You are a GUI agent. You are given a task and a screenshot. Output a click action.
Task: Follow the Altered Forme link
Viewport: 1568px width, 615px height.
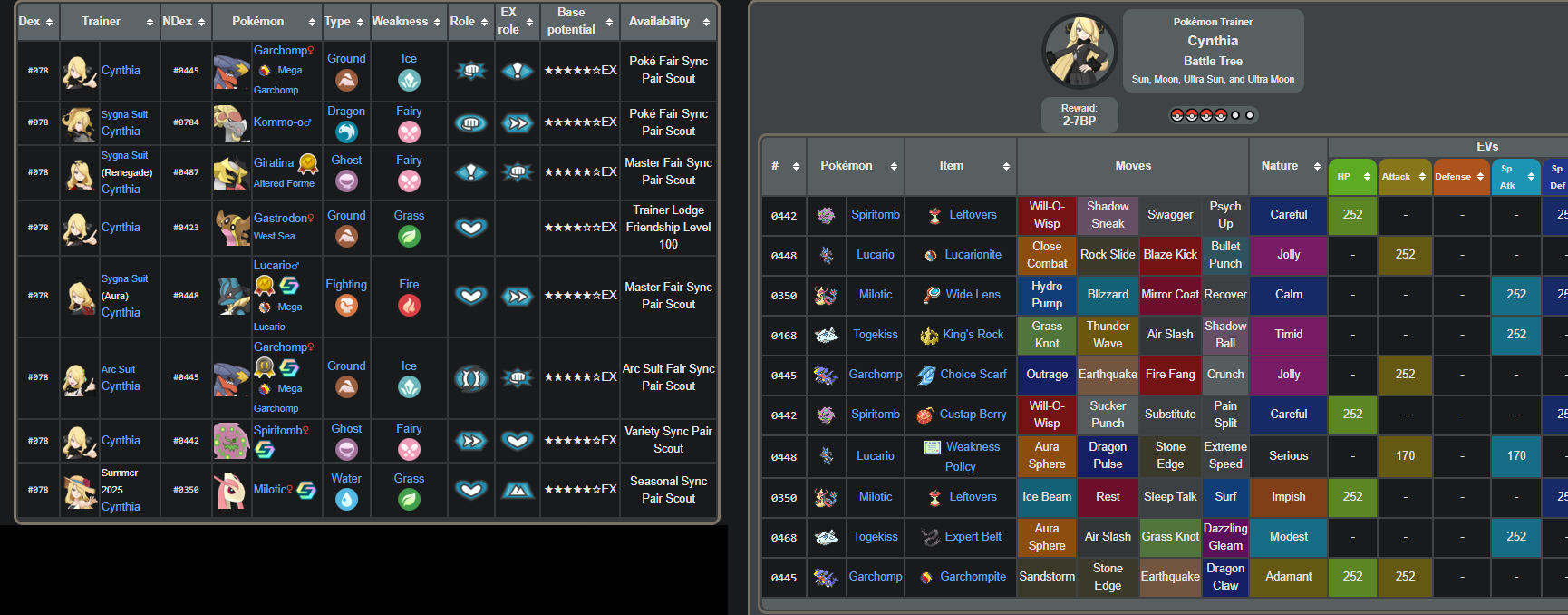[x=284, y=183]
